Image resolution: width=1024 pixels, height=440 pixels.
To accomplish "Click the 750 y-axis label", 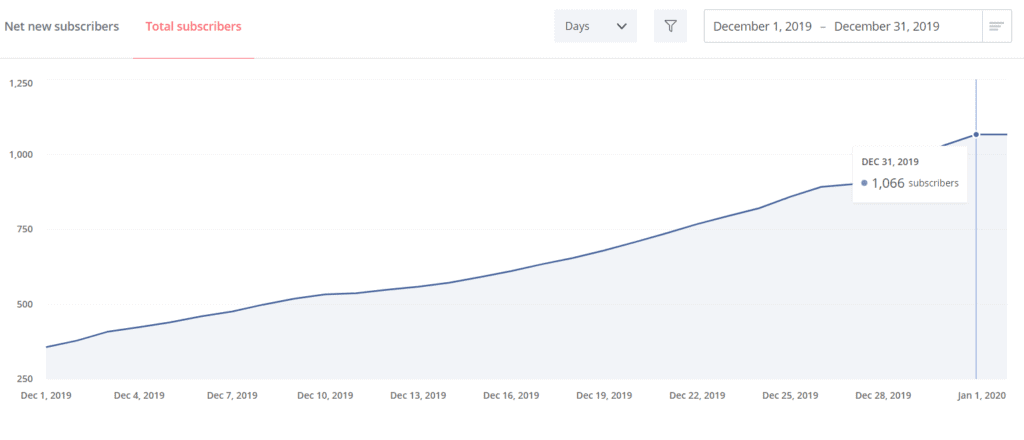I will tap(25, 229).
